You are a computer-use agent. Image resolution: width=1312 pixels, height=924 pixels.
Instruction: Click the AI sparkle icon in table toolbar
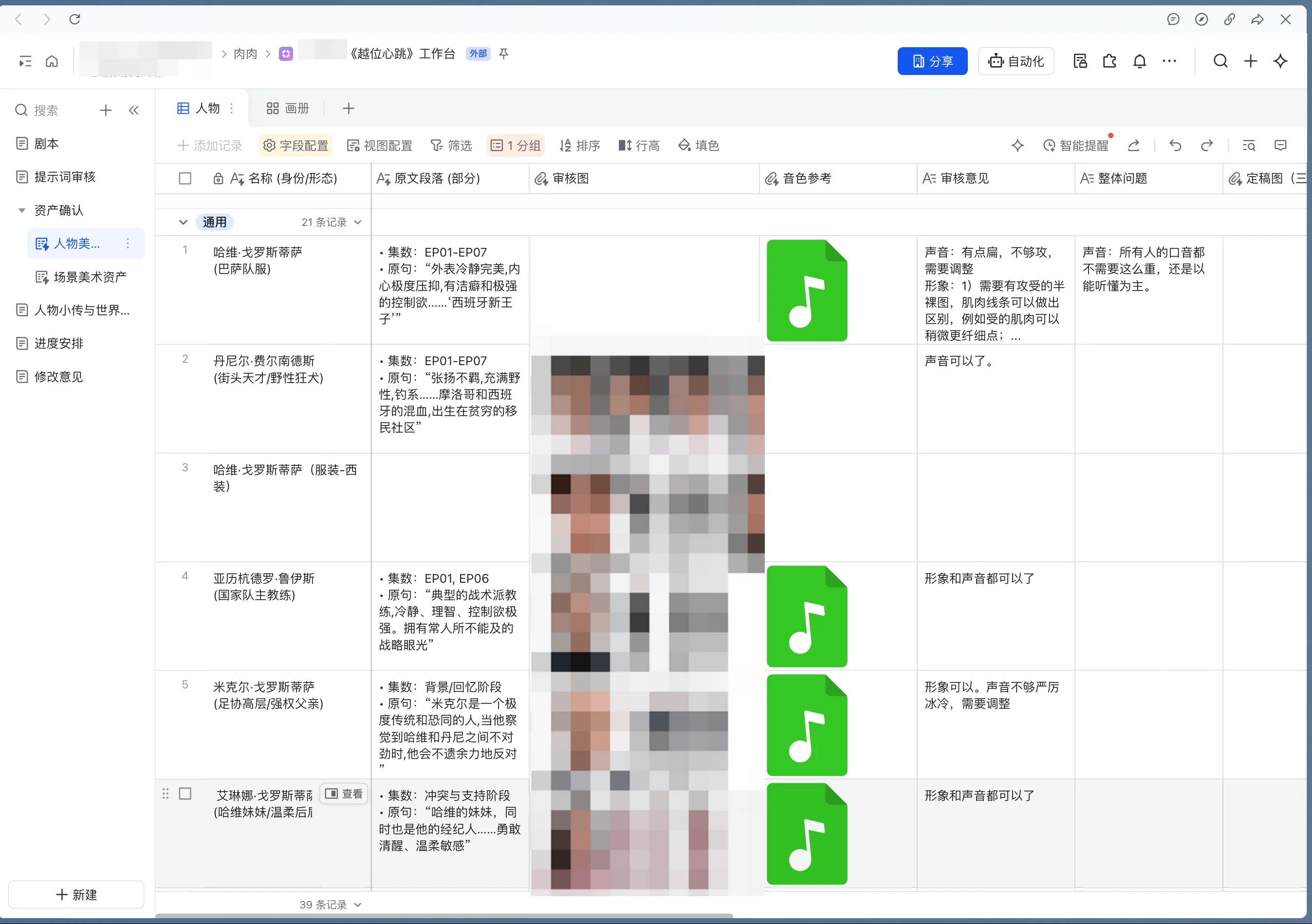[x=1017, y=146]
